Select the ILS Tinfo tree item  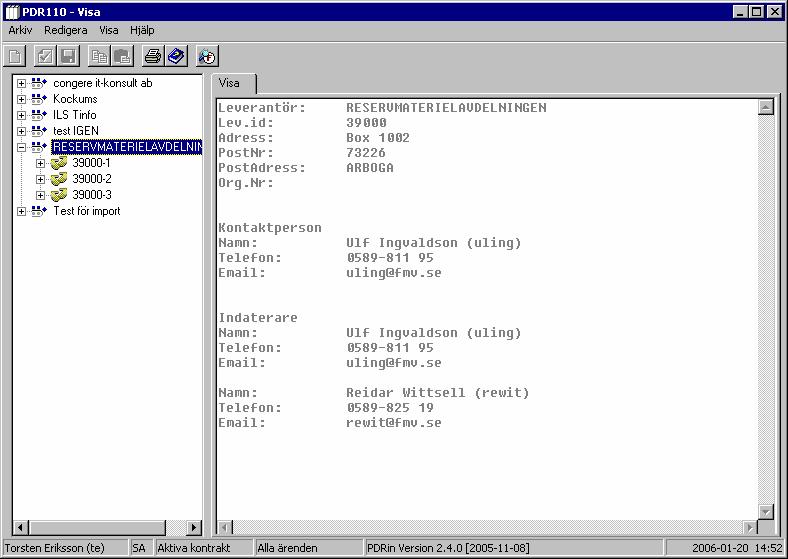75,115
